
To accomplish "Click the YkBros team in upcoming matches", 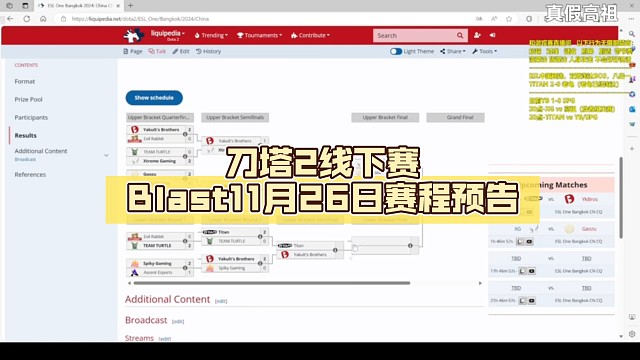I will (590, 199).
